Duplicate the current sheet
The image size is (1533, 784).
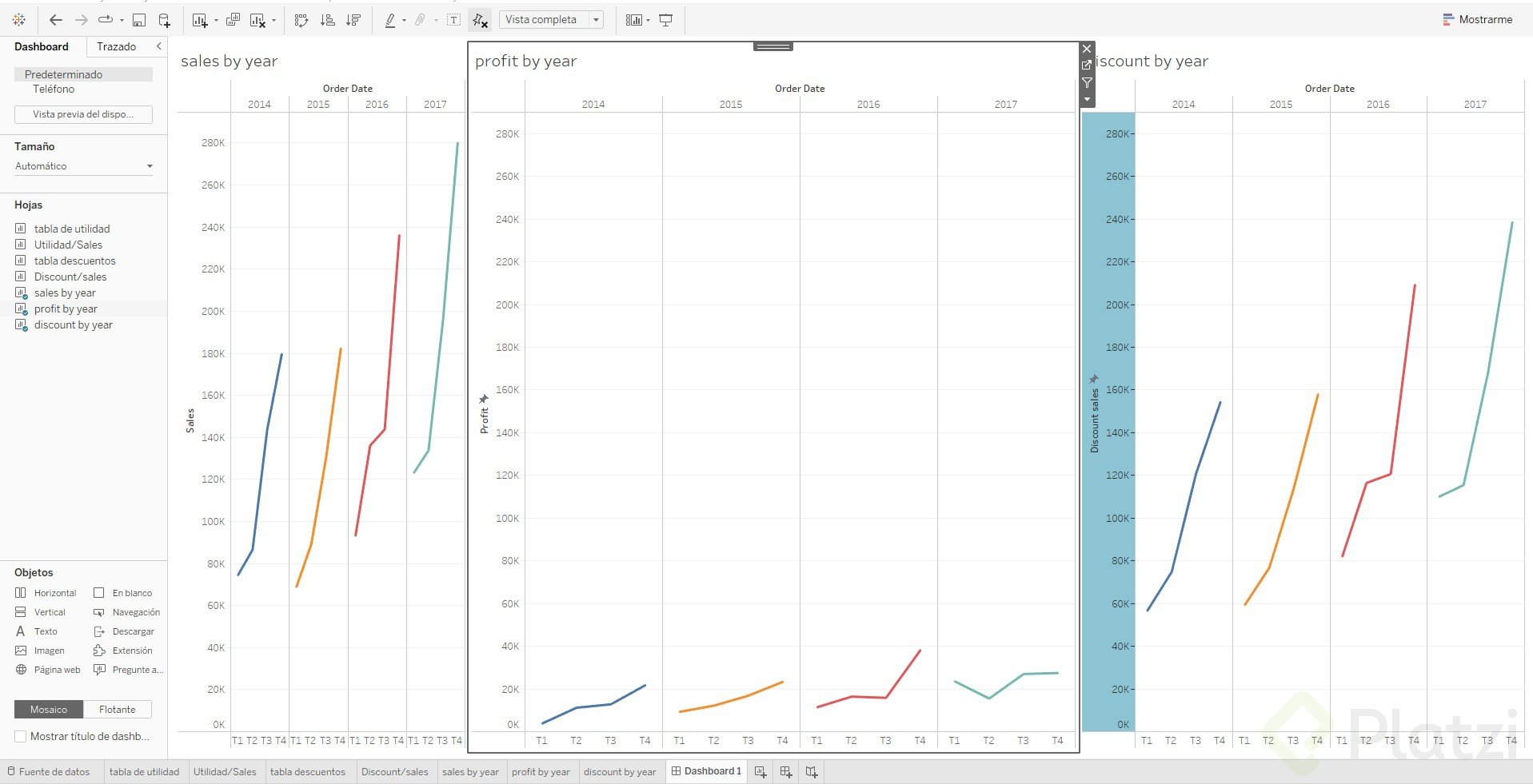[x=233, y=20]
